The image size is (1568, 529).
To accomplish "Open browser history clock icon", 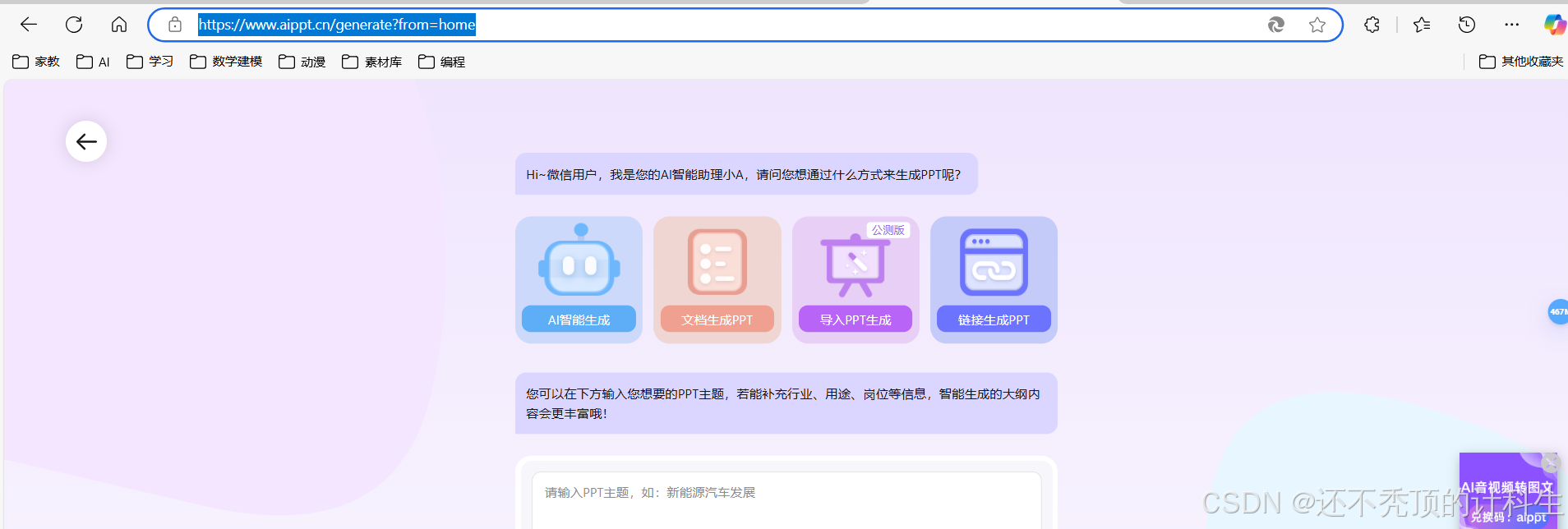I will pyautogui.click(x=1467, y=25).
